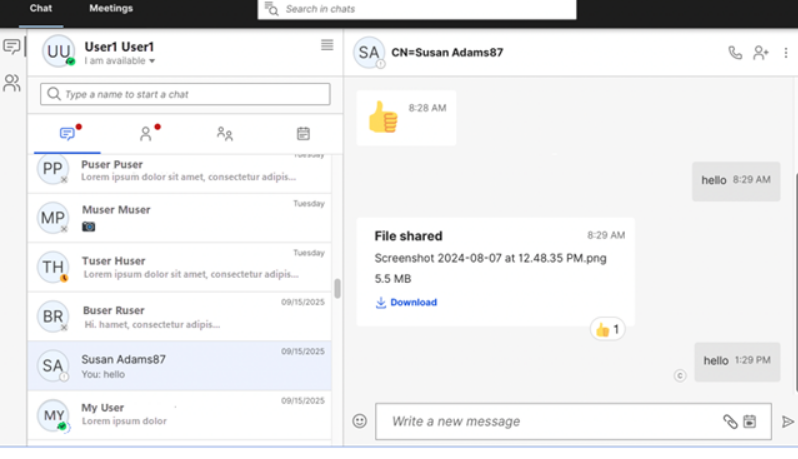798x459 pixels.
Task: Click the Screenshot 2024-08-07 file name
Action: [491, 258]
